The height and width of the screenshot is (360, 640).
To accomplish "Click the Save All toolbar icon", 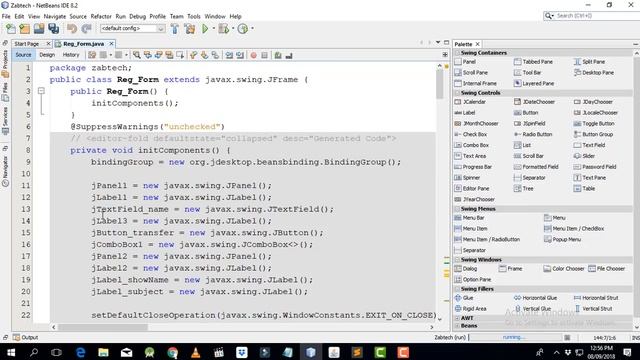I will click(53, 29).
